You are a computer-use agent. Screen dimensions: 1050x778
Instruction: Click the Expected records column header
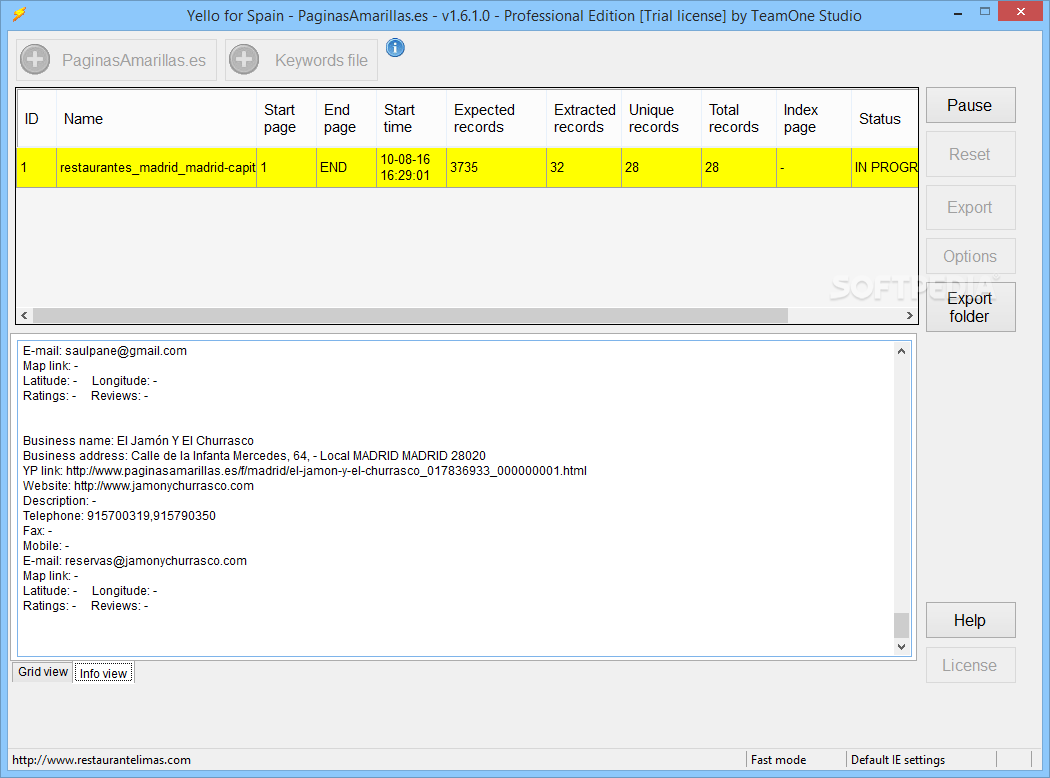tap(496, 119)
